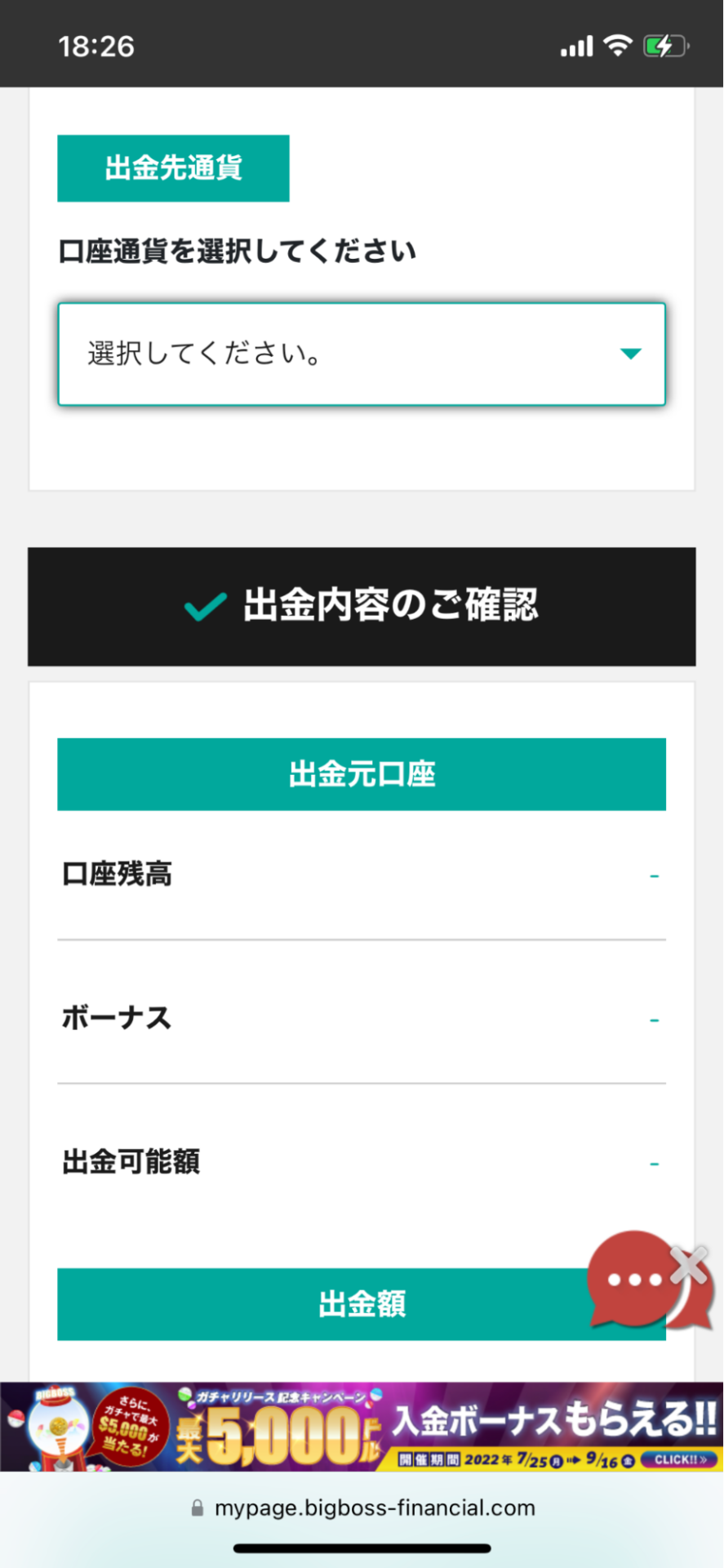Select the 出金元口座 section header
Viewport: 724px width, 1568px height.
[x=362, y=774]
